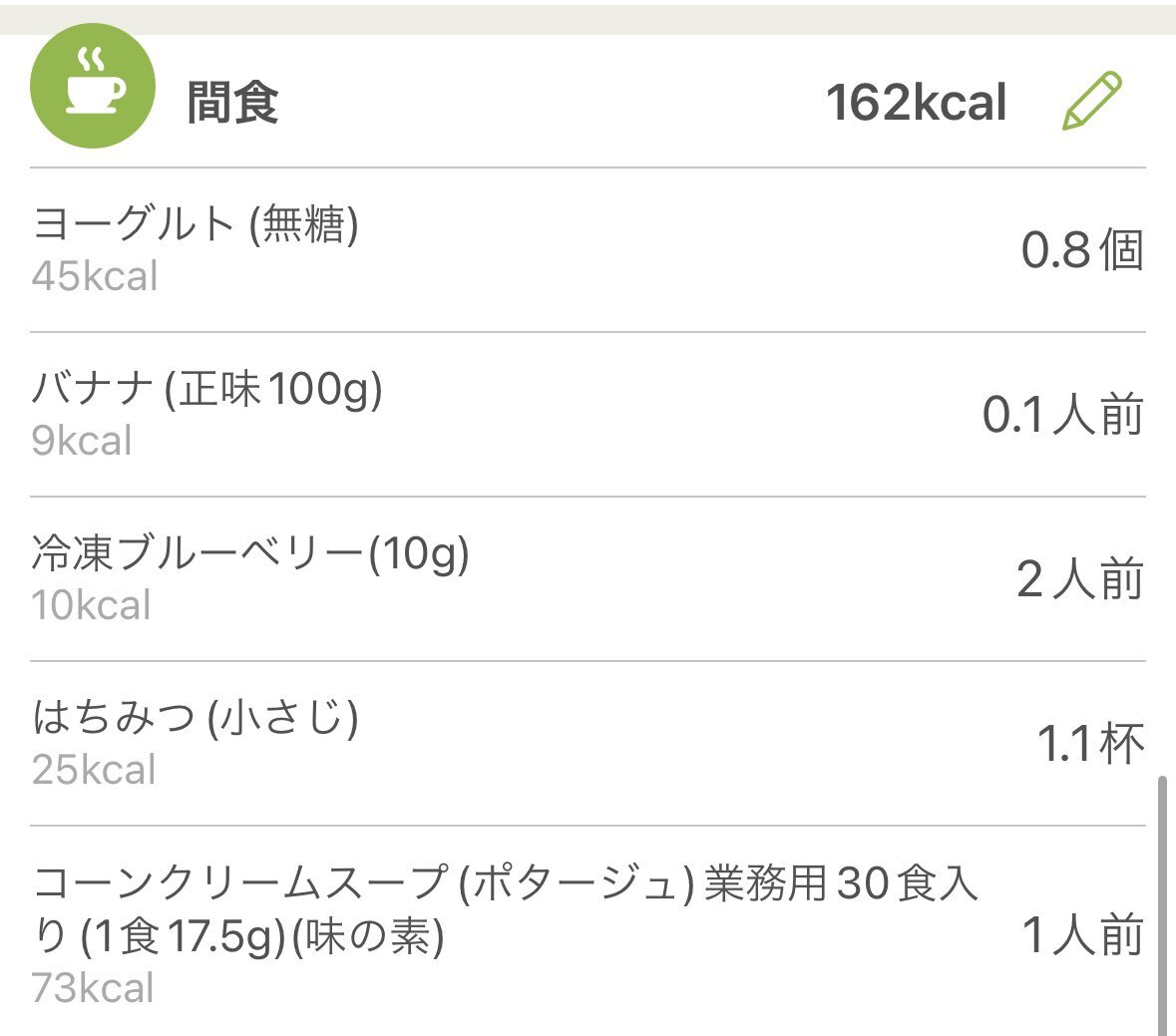Screen dimensions: 1176x1036
Task: Tap the 162kcal snack total
Action: pos(916,103)
